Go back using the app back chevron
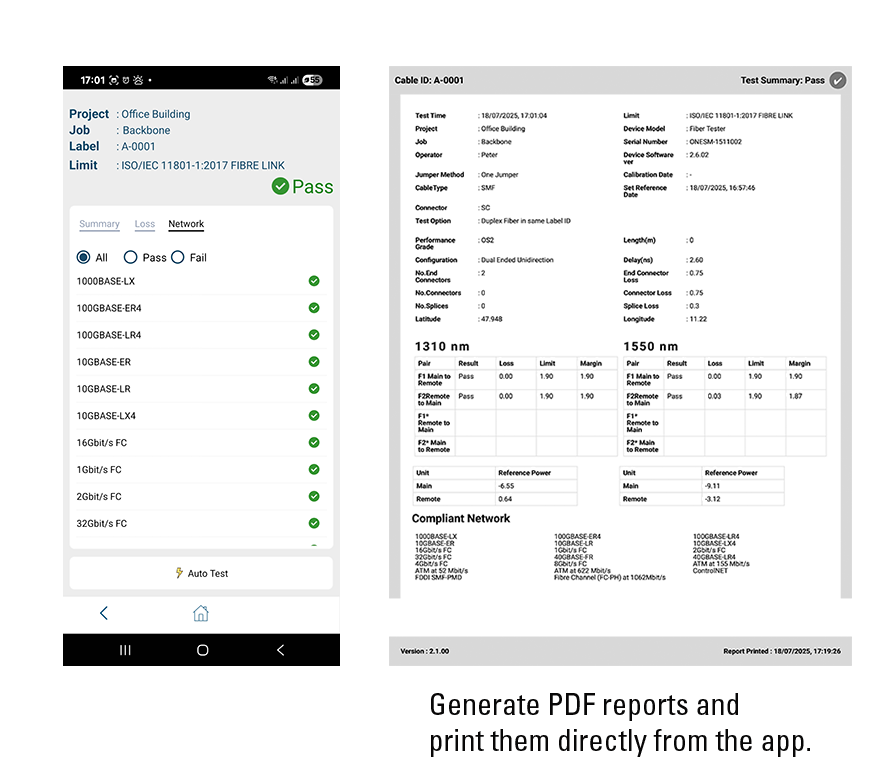 coord(104,613)
